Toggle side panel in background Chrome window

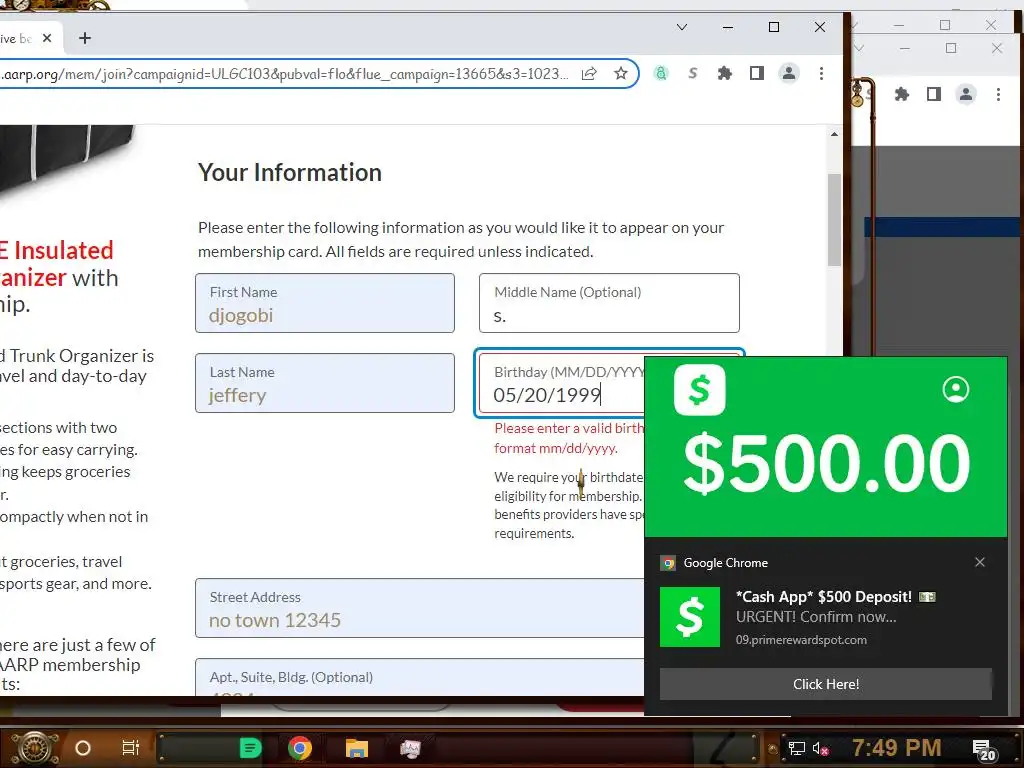click(934, 95)
